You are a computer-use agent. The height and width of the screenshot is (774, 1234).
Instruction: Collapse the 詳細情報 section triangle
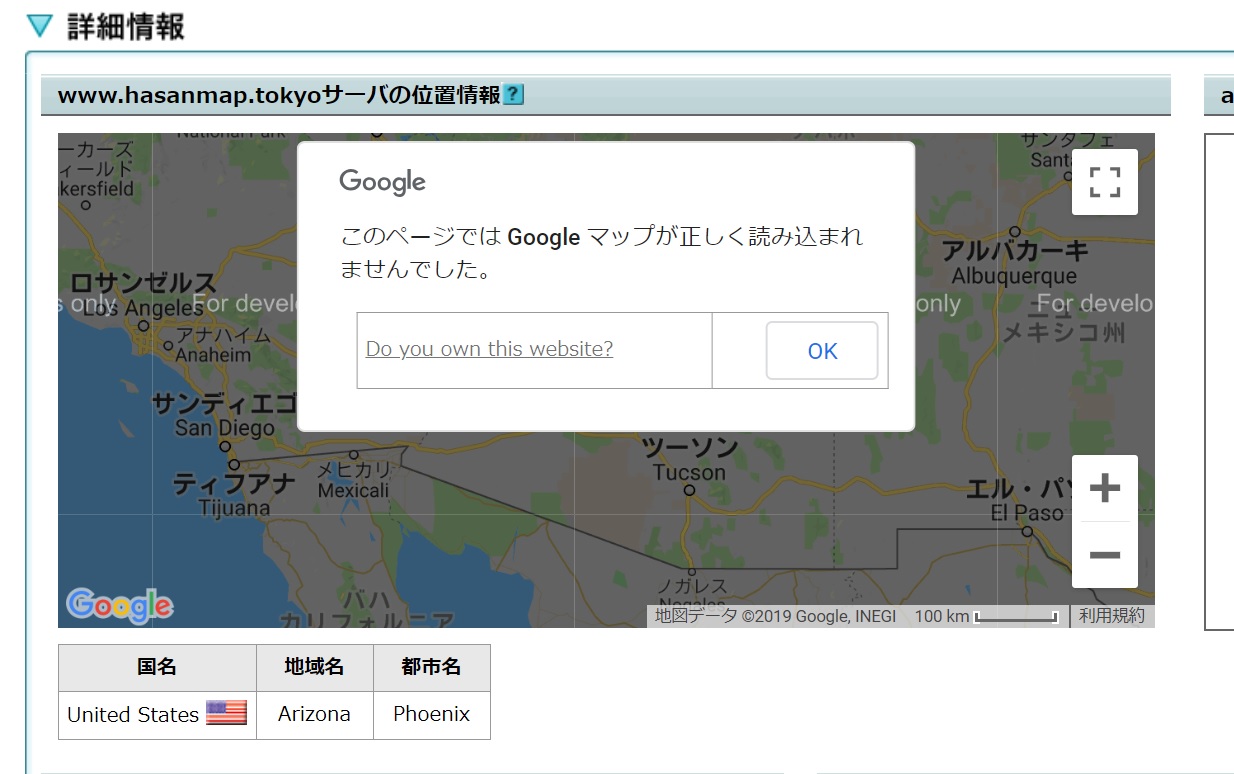(x=40, y=27)
